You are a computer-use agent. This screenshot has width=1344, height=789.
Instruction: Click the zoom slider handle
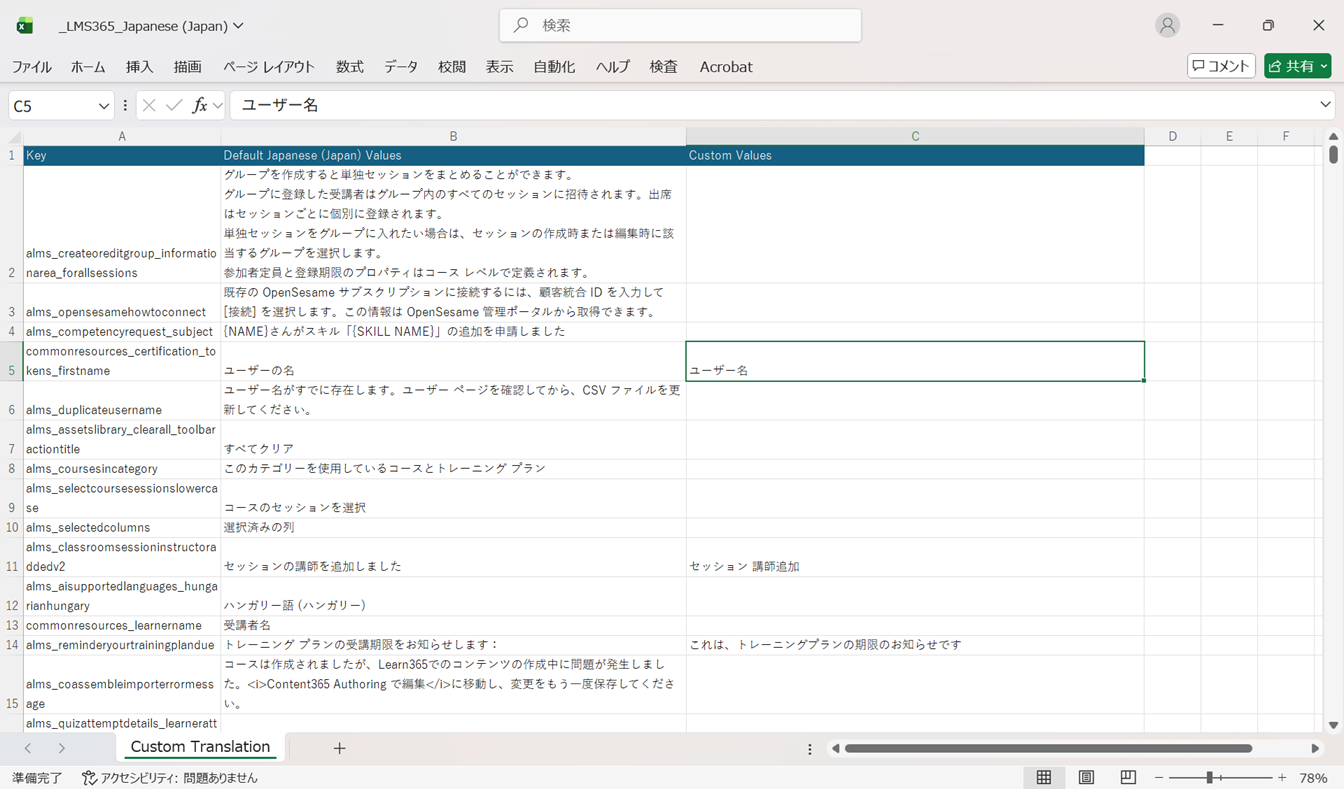(1209, 778)
